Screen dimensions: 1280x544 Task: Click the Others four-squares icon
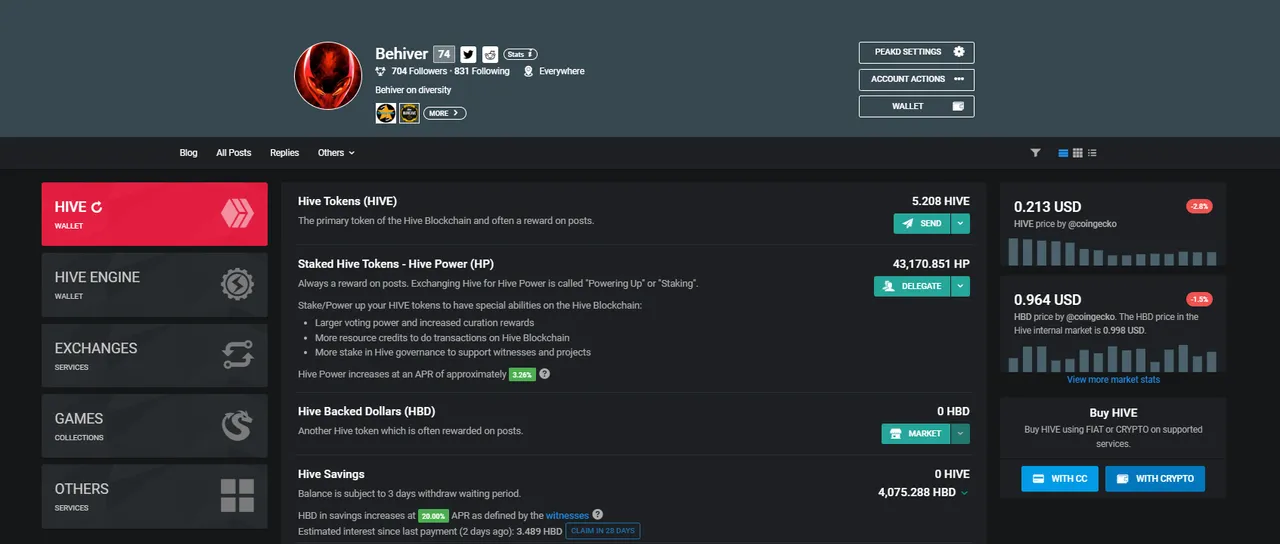click(x=237, y=496)
